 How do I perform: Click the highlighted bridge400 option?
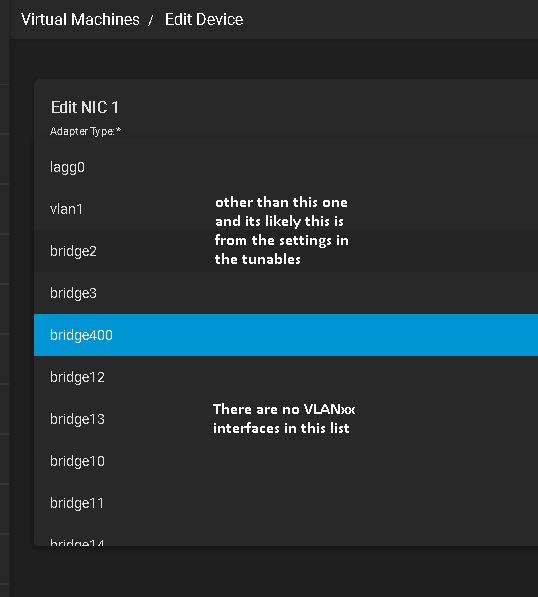coord(286,335)
